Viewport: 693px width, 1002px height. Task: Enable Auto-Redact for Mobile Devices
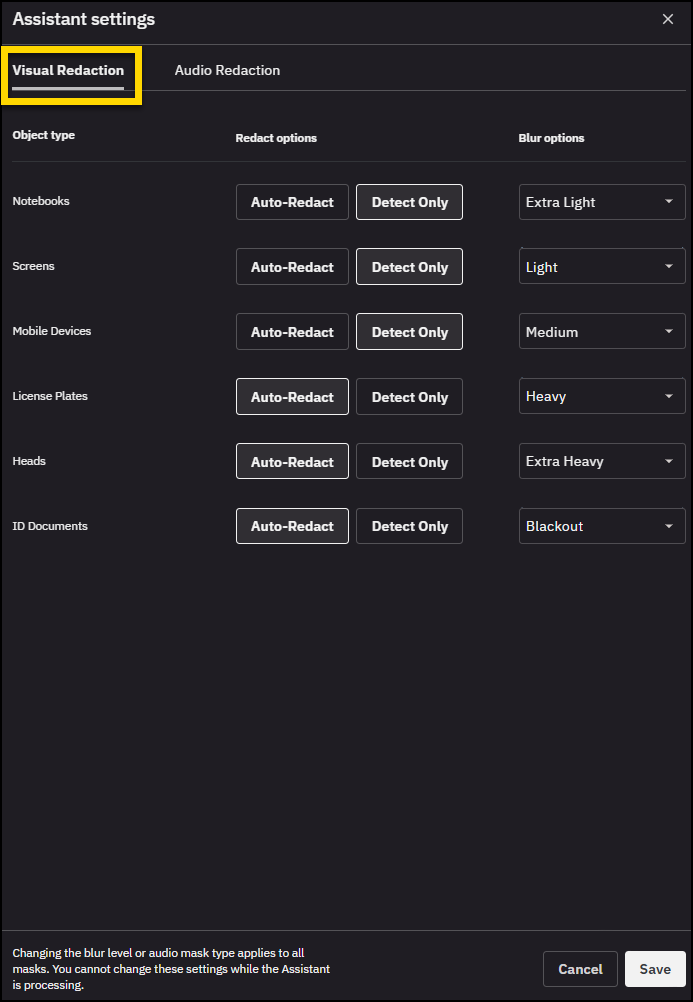tap(292, 332)
